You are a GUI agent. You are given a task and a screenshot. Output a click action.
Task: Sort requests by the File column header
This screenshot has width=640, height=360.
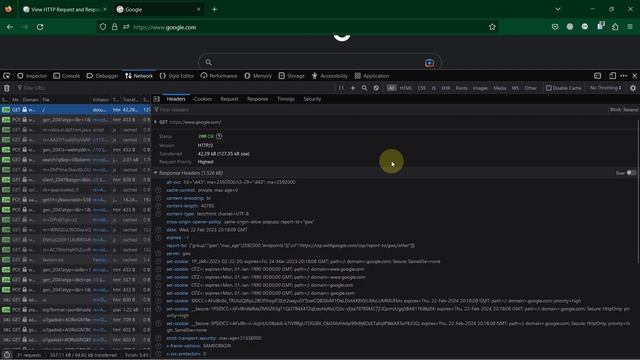pos(65,100)
